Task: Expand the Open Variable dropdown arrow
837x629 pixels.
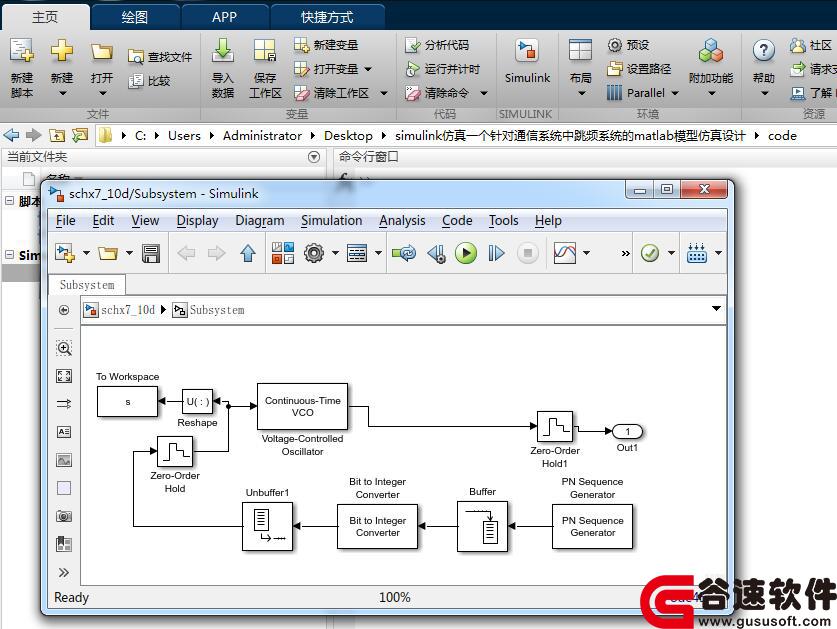Action: (x=368, y=69)
